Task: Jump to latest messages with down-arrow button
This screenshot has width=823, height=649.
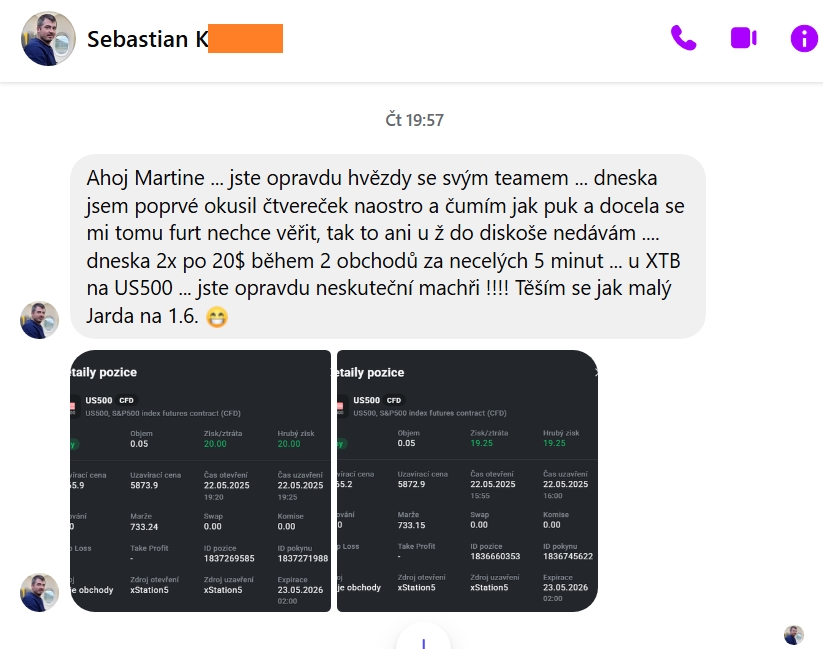Action: [423, 637]
